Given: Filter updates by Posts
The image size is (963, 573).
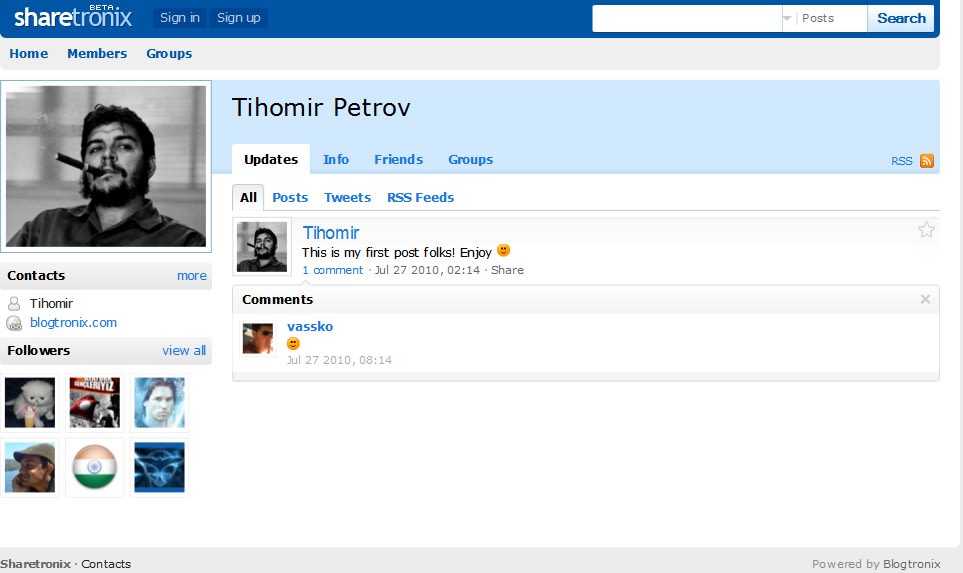Looking at the screenshot, I should [290, 197].
